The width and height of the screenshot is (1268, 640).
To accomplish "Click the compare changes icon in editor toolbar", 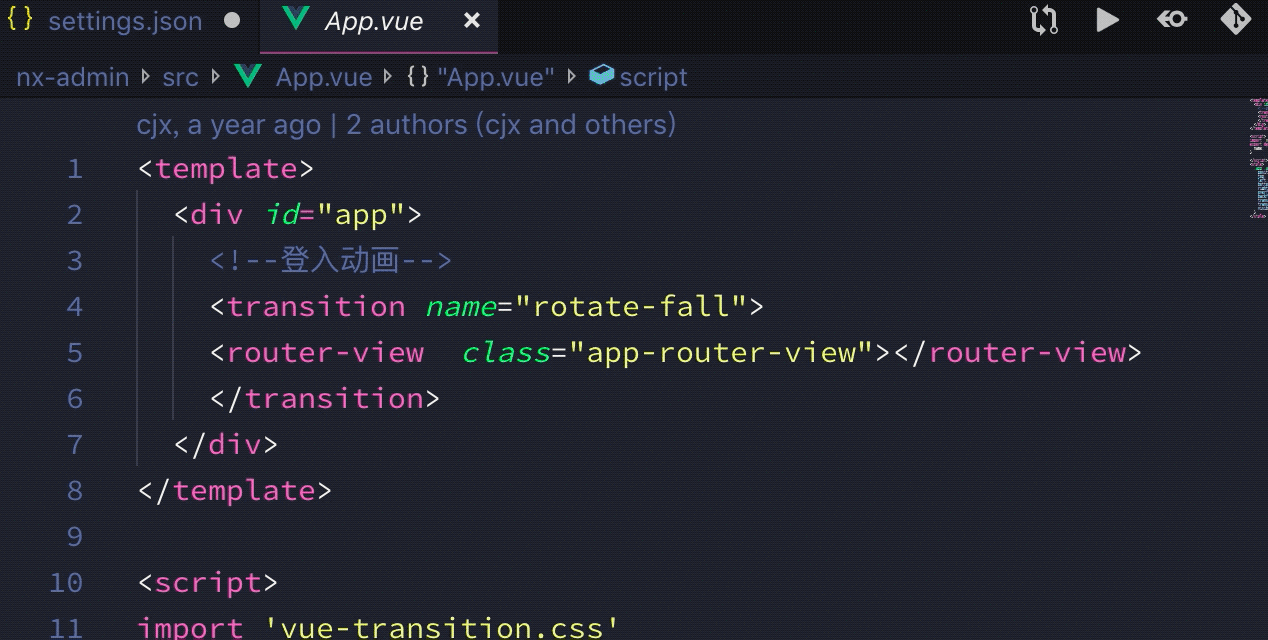I will pos(1044,20).
